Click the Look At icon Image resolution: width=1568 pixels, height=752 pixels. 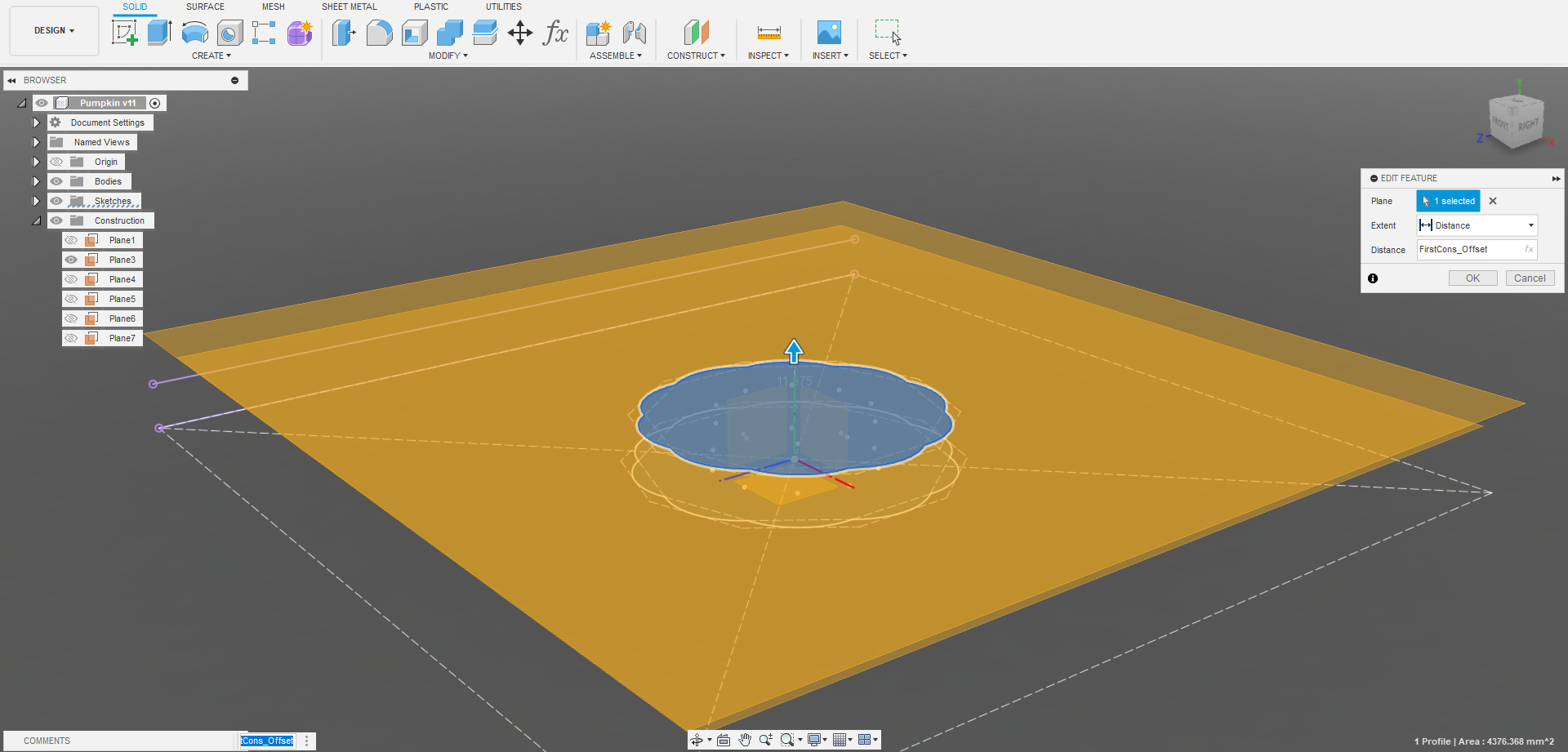point(724,740)
